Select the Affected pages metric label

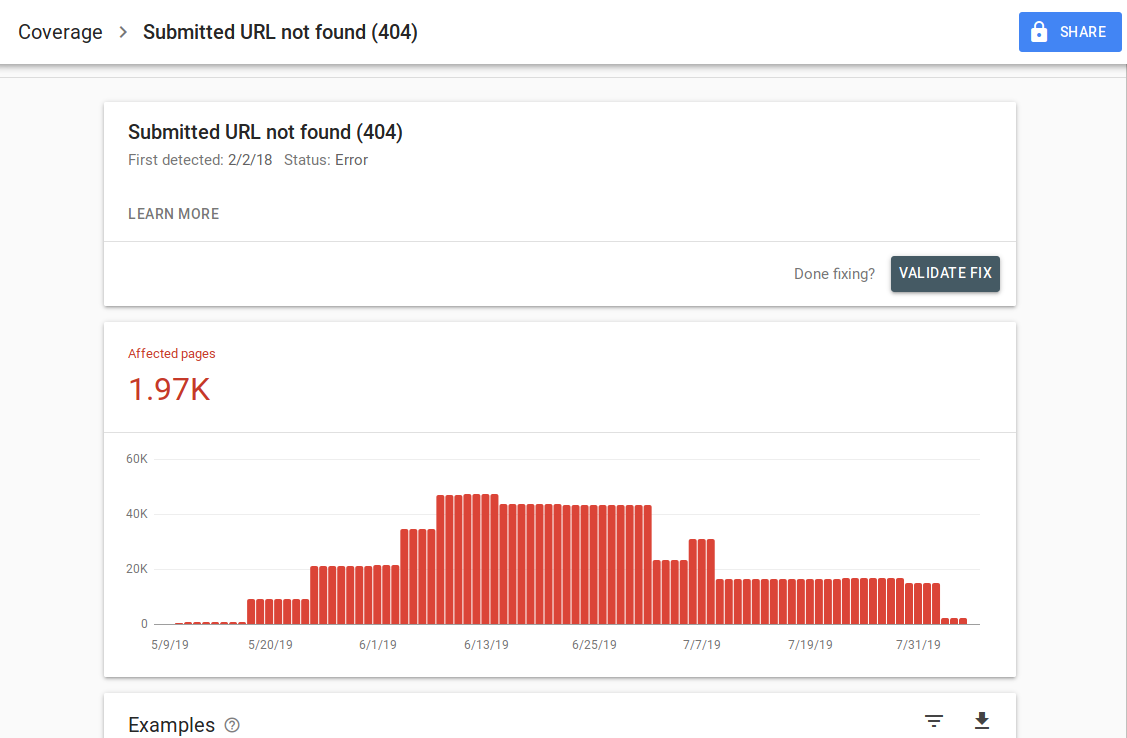[172, 354]
